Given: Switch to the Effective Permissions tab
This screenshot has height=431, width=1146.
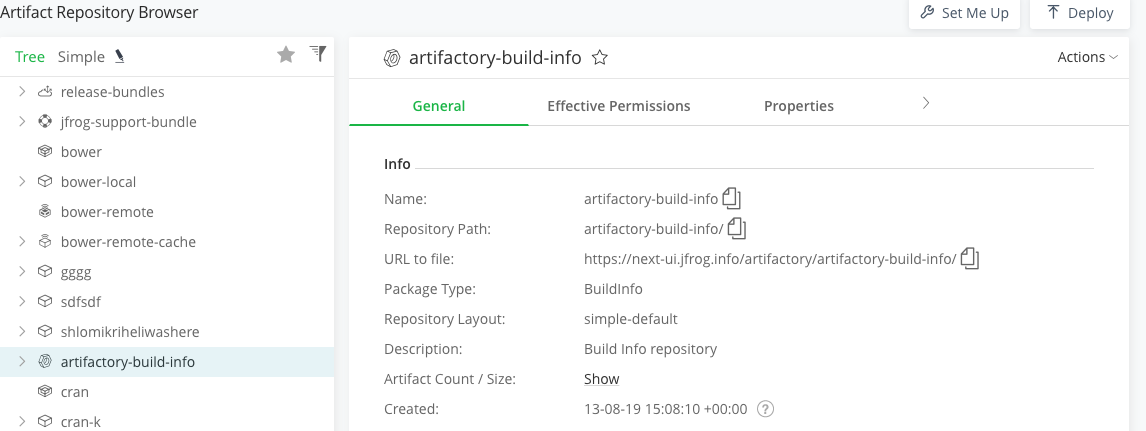Looking at the screenshot, I should tap(618, 106).
